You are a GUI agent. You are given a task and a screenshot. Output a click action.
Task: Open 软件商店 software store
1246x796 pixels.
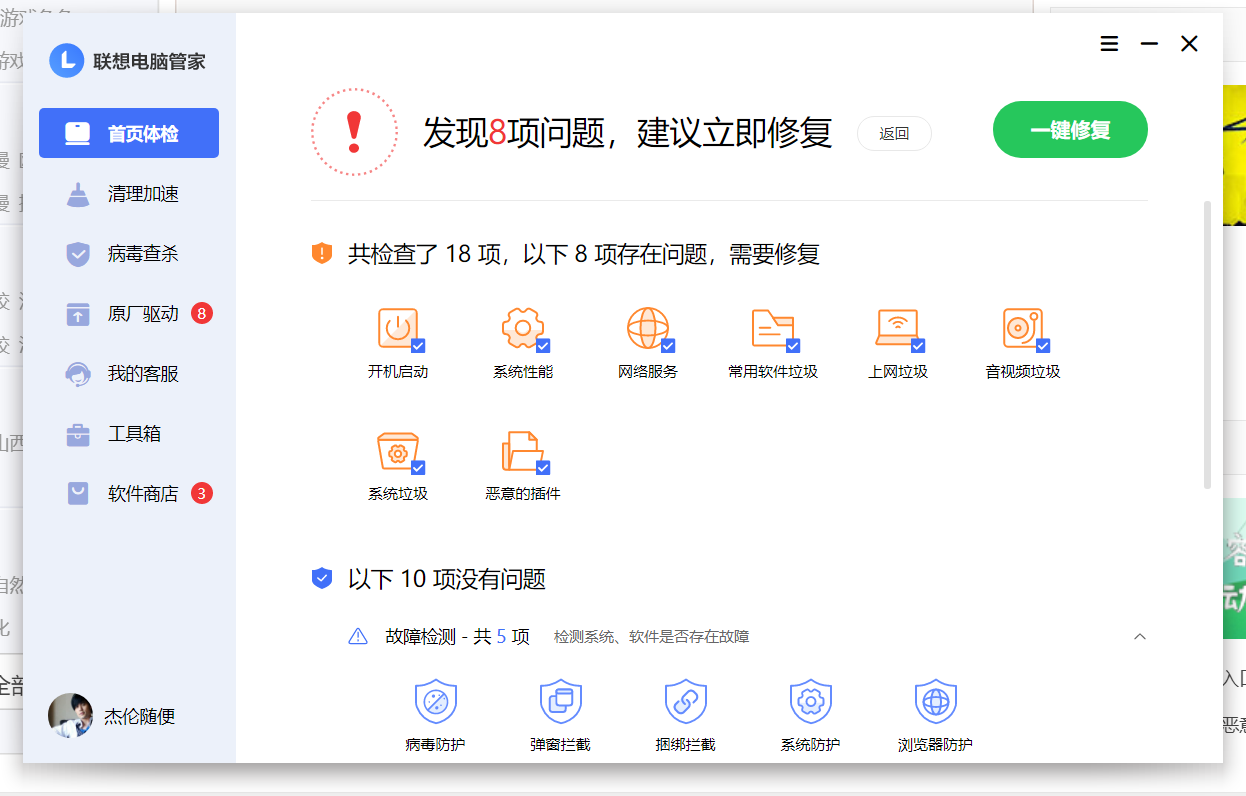(x=129, y=494)
